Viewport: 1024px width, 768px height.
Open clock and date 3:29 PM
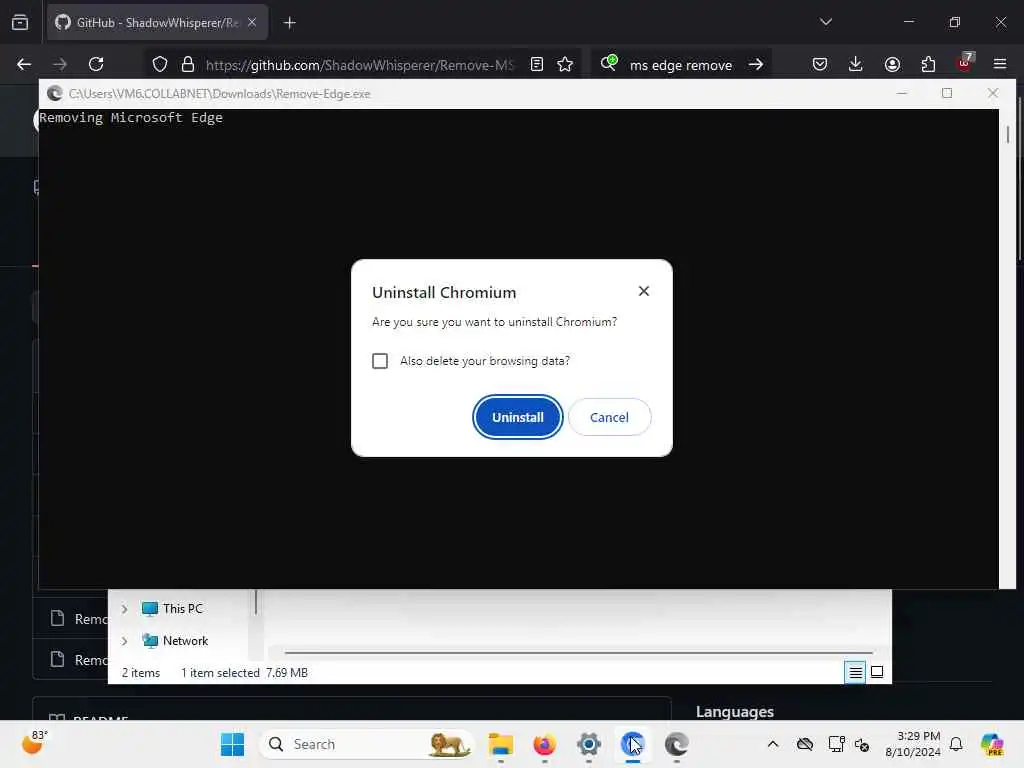click(x=912, y=744)
